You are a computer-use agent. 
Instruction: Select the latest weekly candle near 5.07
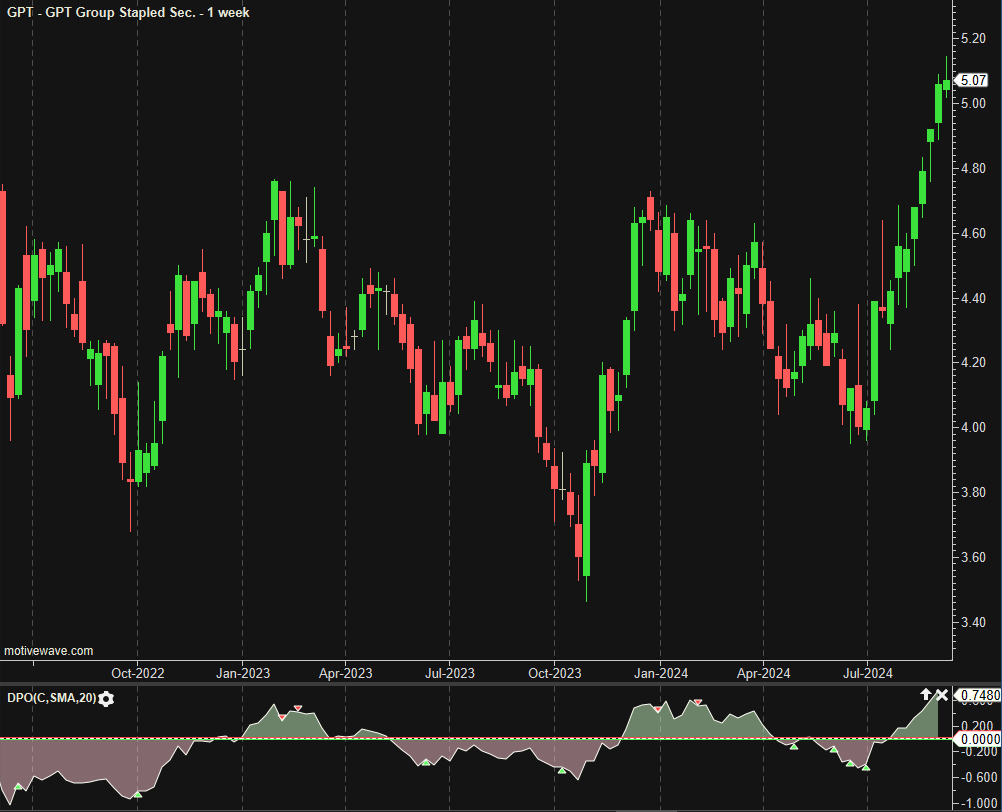coord(946,85)
